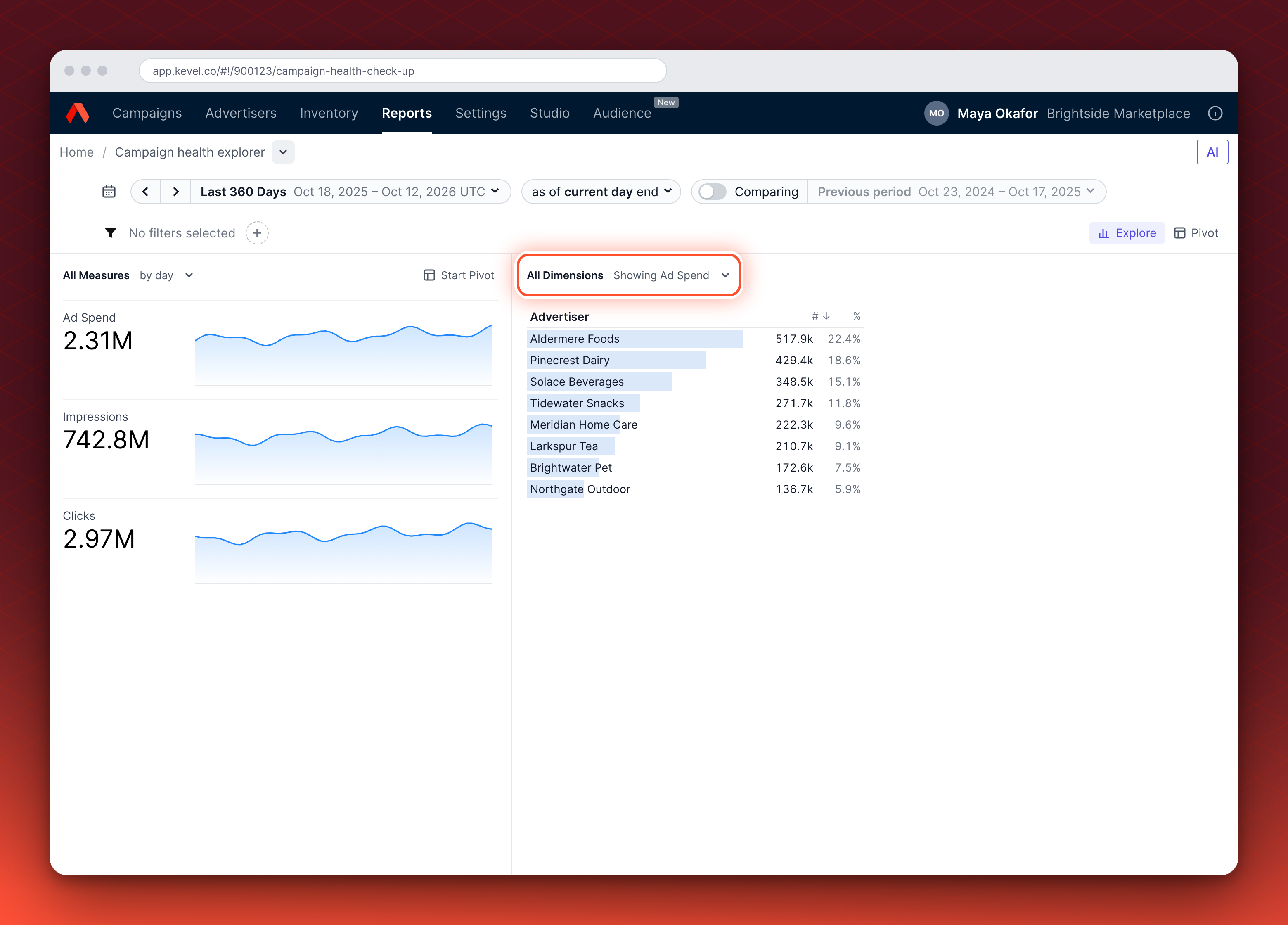The width and height of the screenshot is (1288, 925).
Task: Open the info icon beside Brightside Marketplace
Action: pyautogui.click(x=1215, y=114)
